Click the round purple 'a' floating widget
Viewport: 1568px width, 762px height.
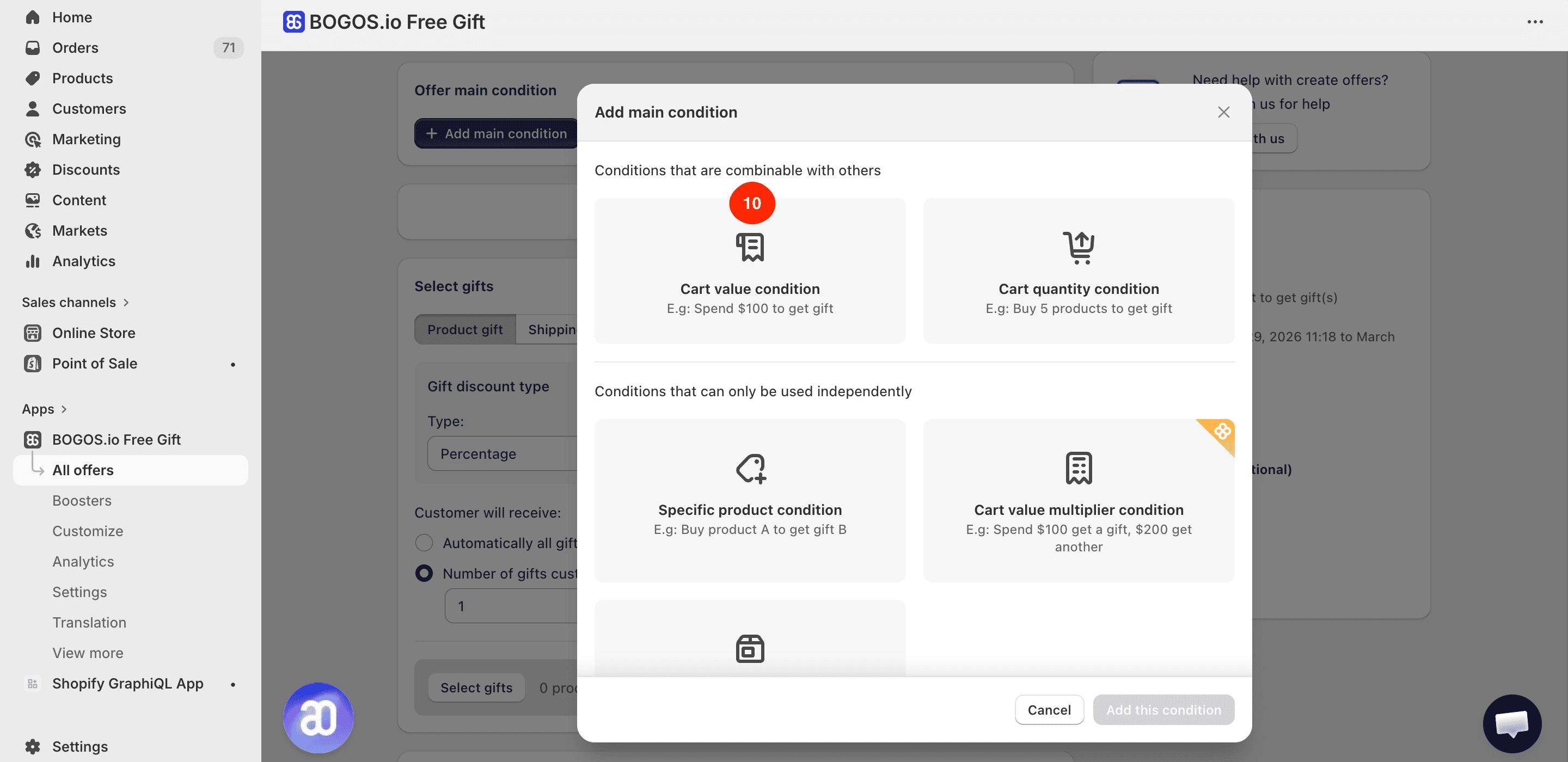[318, 717]
